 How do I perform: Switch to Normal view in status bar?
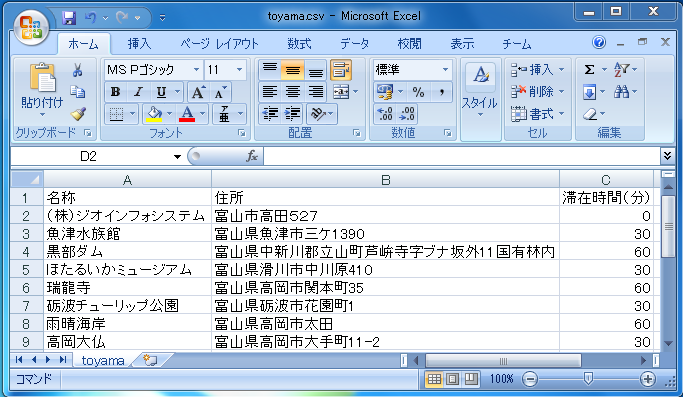tap(434, 379)
